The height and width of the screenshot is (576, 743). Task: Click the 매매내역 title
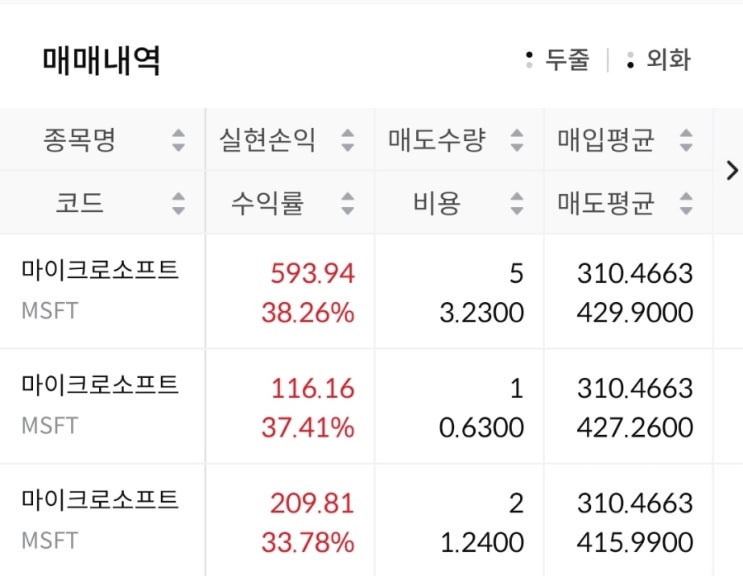101,61
